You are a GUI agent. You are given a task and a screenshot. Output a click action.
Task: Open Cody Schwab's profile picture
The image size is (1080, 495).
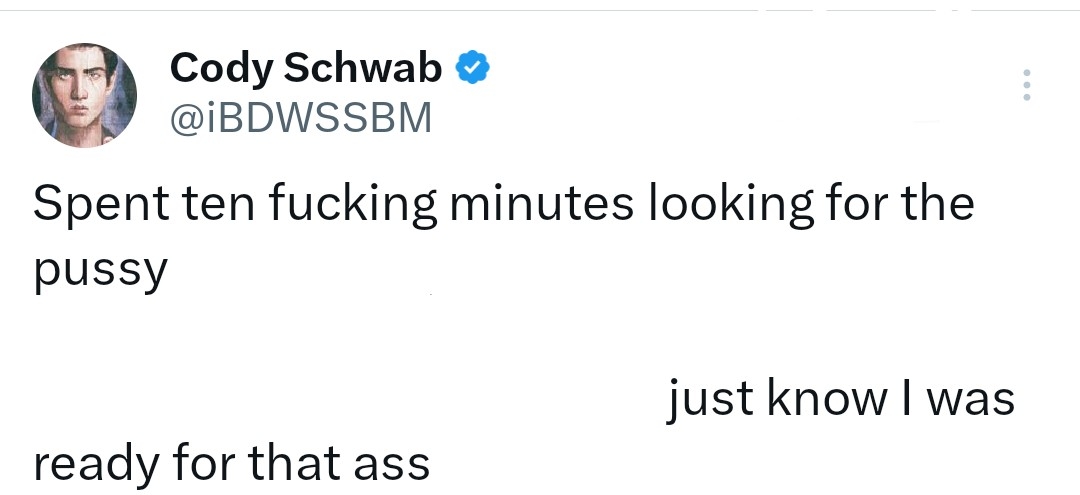[x=84, y=96]
